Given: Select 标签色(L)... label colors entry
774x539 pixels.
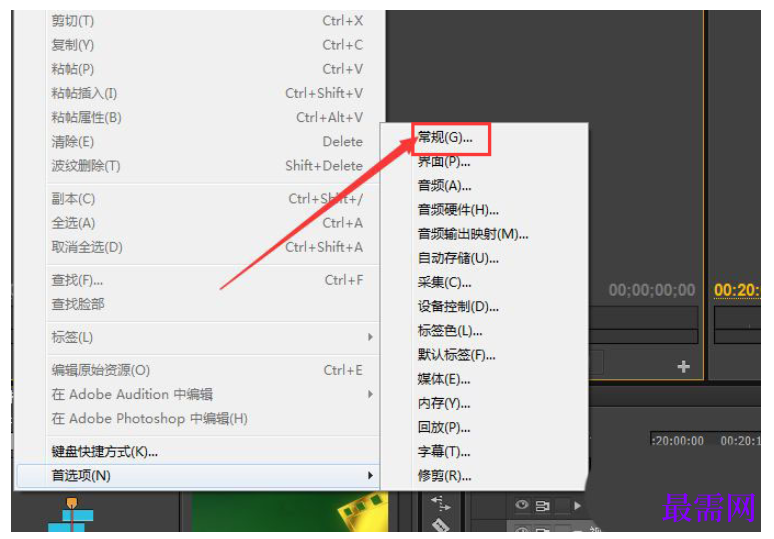Looking at the screenshot, I should click(450, 331).
